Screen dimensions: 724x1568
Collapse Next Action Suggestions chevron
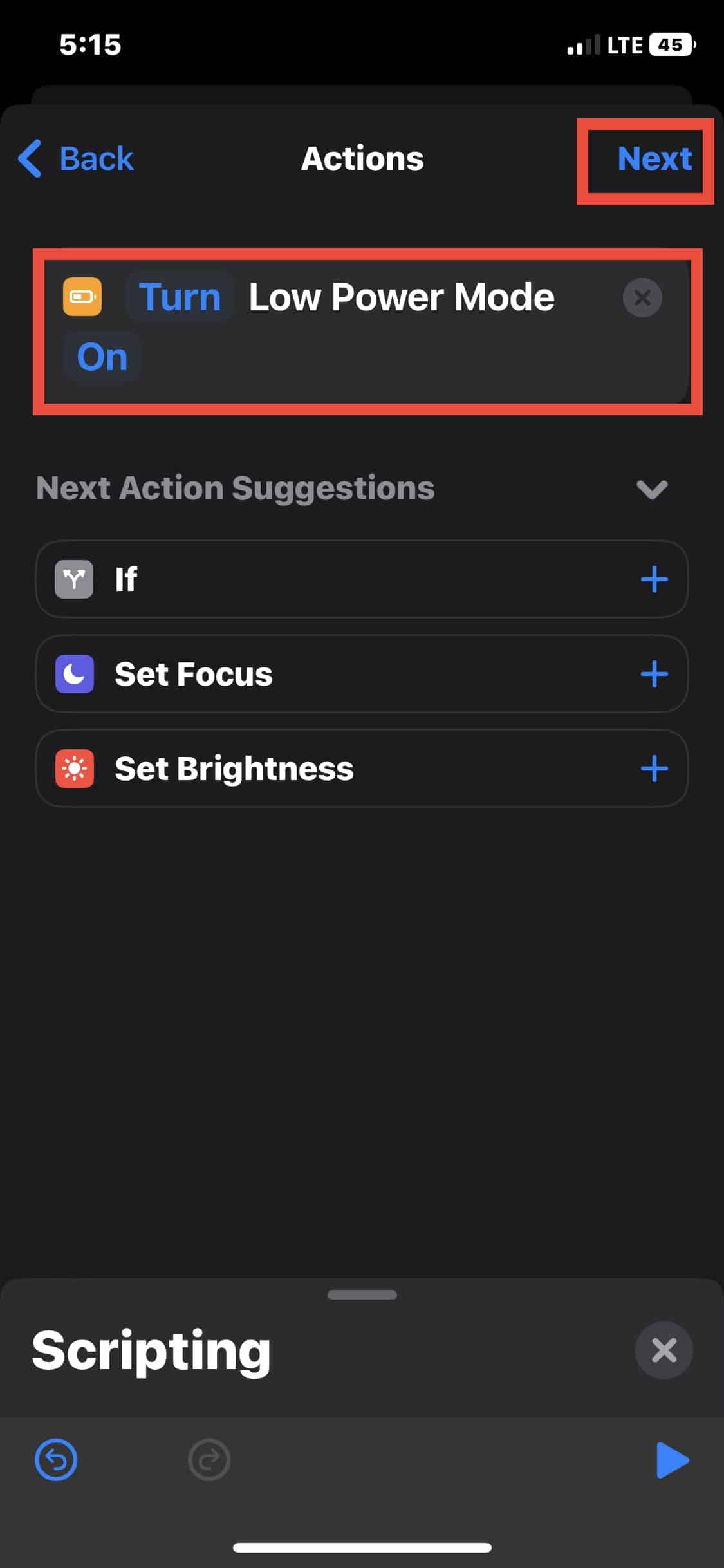[651, 489]
